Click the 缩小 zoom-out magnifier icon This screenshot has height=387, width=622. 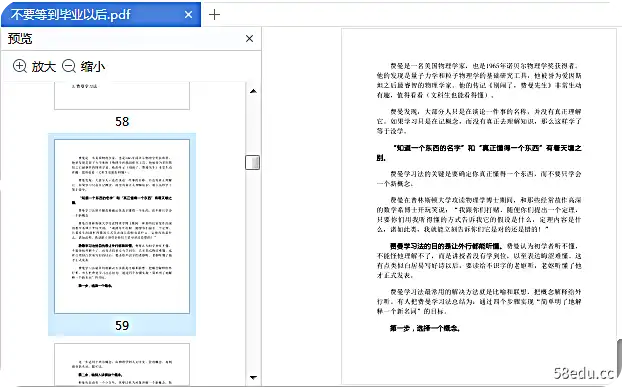pos(69,66)
